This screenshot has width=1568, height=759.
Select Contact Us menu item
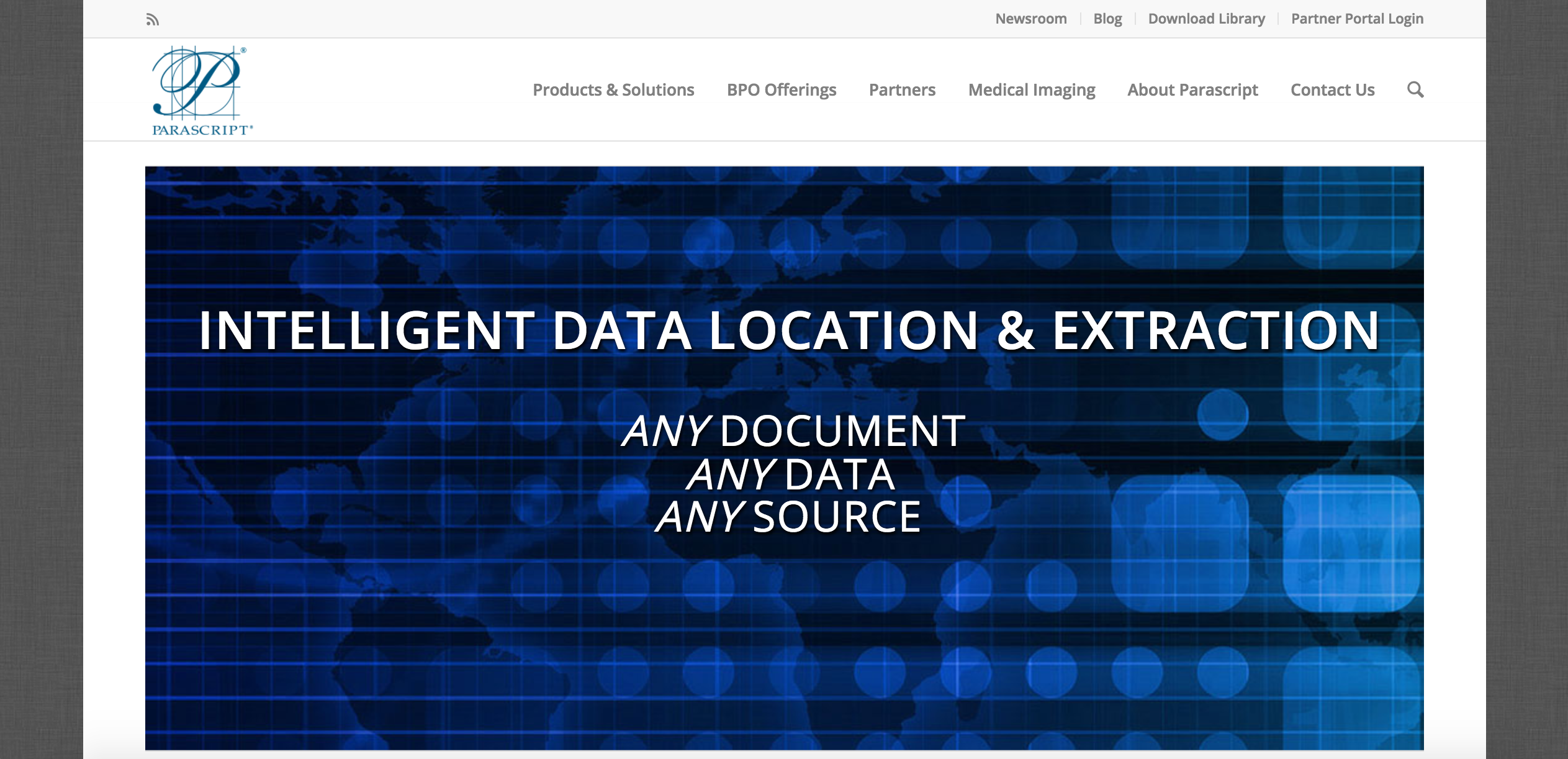(x=1332, y=90)
